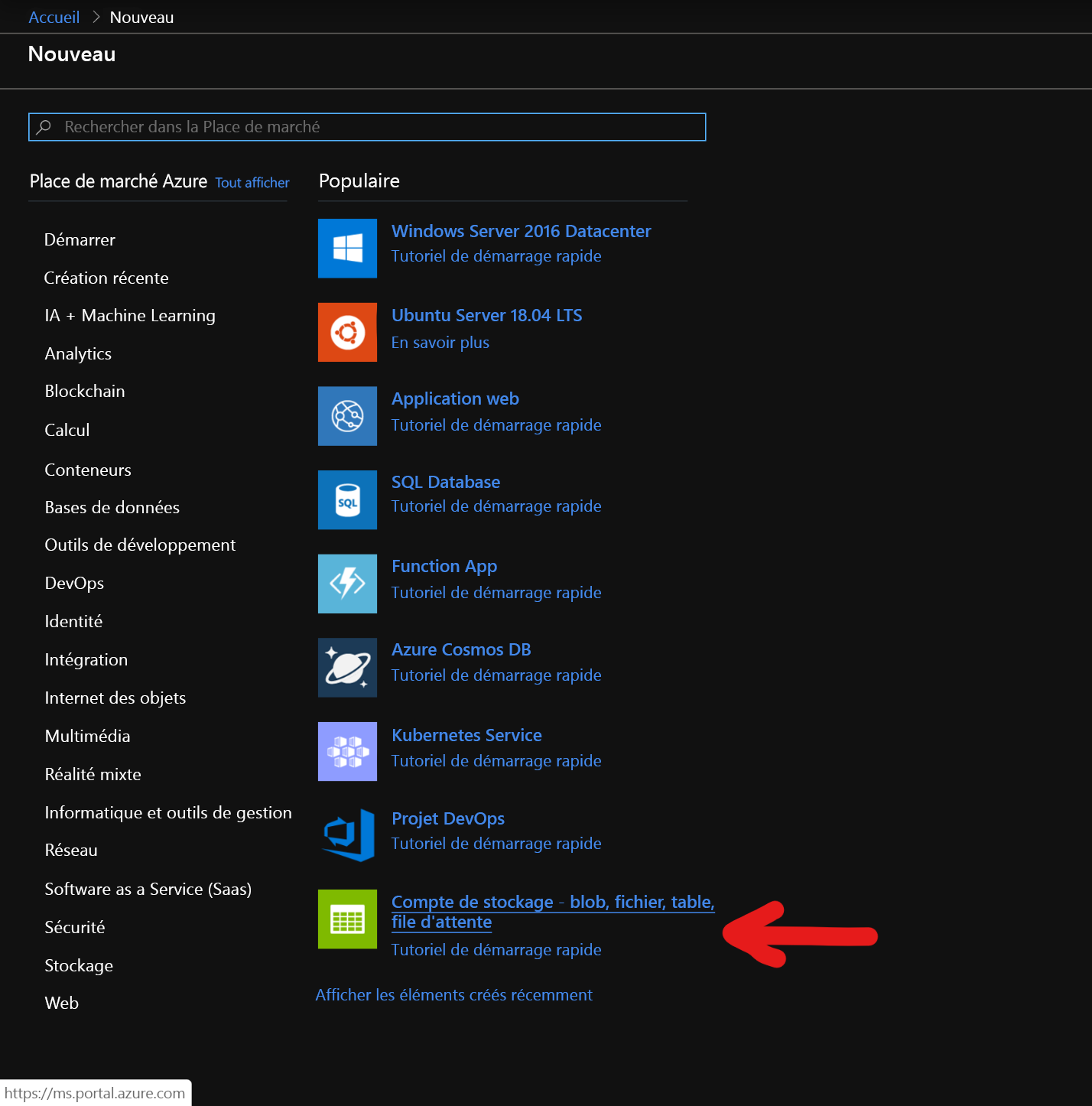
Task: Click the SQL Database cylinder icon
Action: 347,499
